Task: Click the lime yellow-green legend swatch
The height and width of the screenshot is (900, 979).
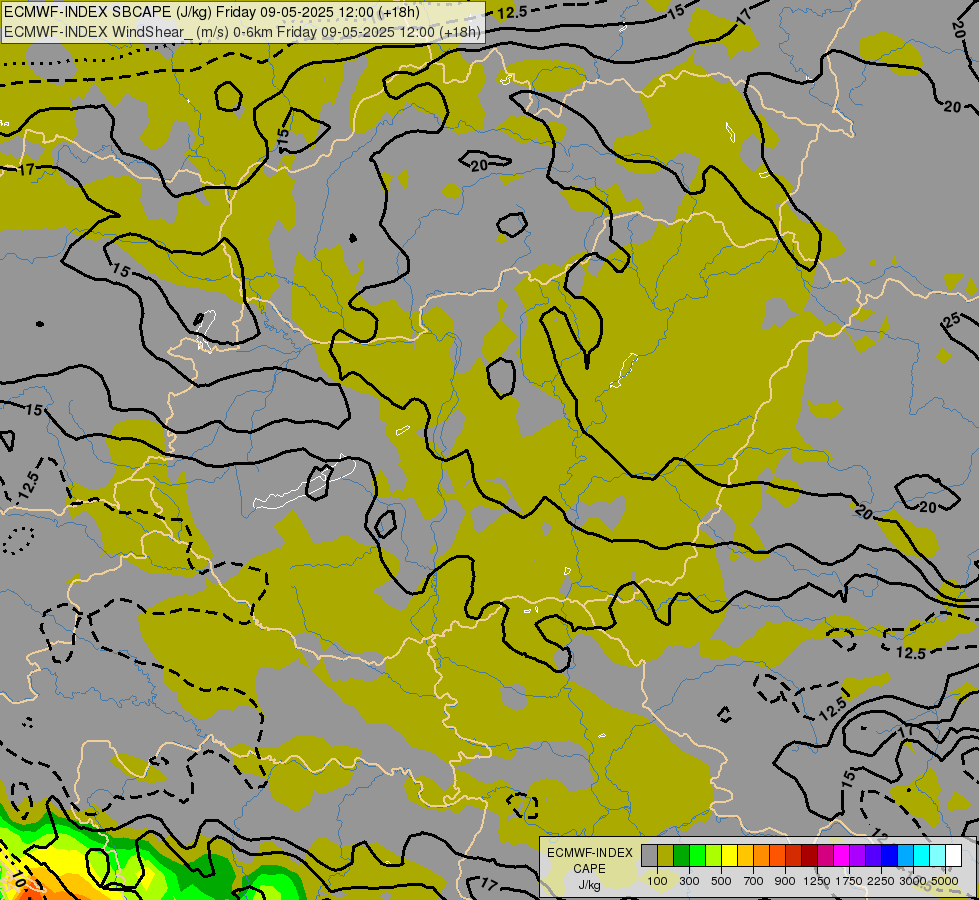Action: pyautogui.click(x=714, y=855)
